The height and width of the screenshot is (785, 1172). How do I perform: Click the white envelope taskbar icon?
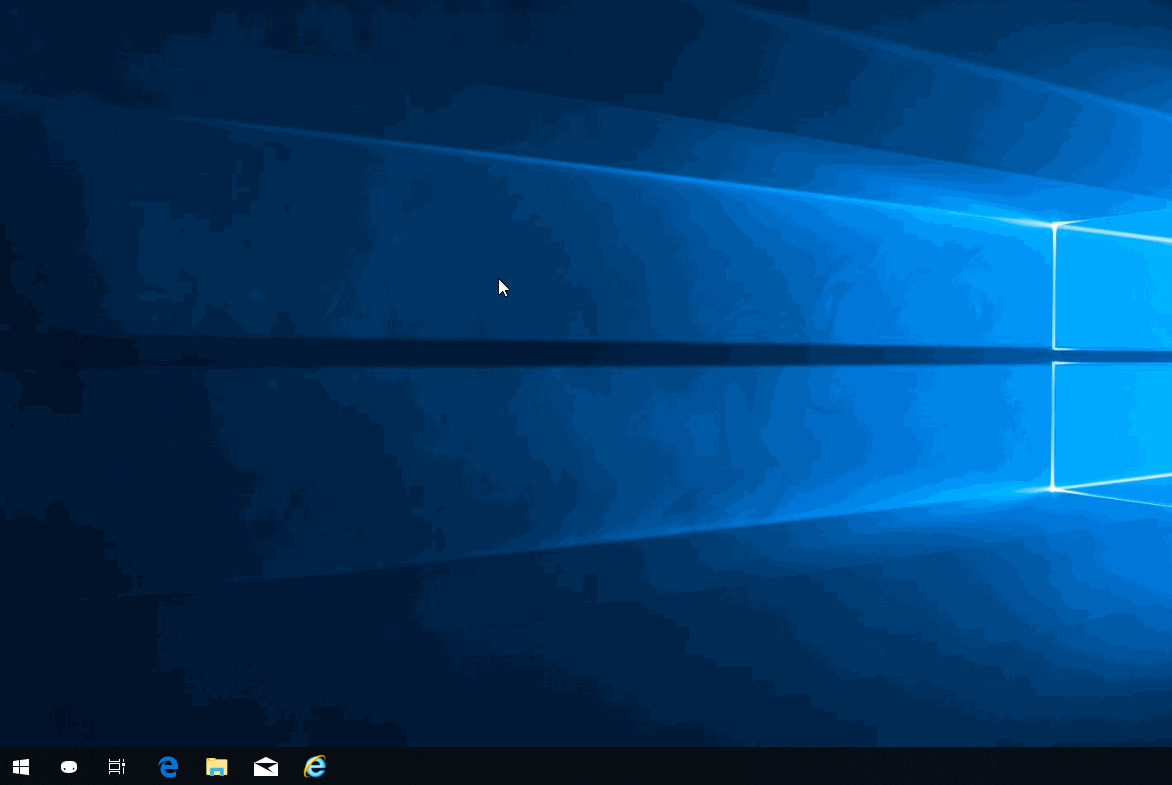266,767
